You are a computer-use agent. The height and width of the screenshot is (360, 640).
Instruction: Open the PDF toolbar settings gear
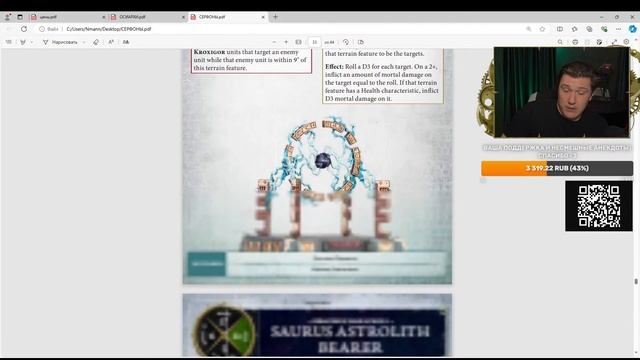coord(626,42)
